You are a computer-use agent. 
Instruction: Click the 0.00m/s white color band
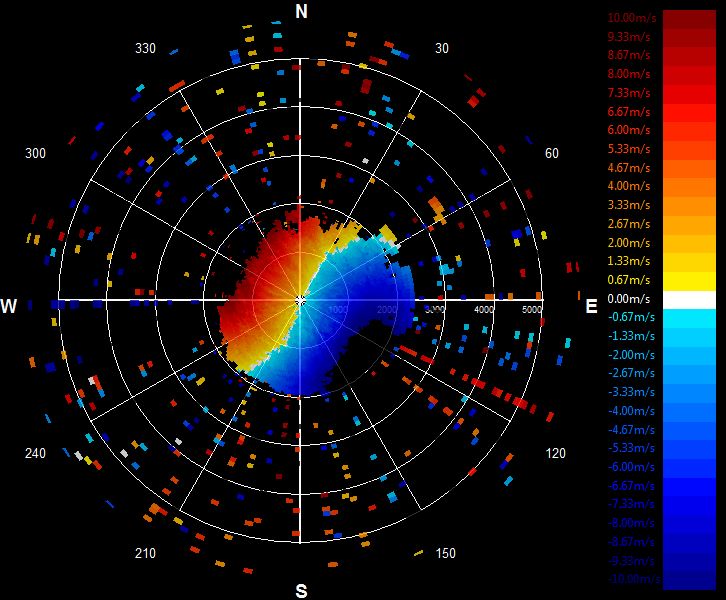[689, 300]
